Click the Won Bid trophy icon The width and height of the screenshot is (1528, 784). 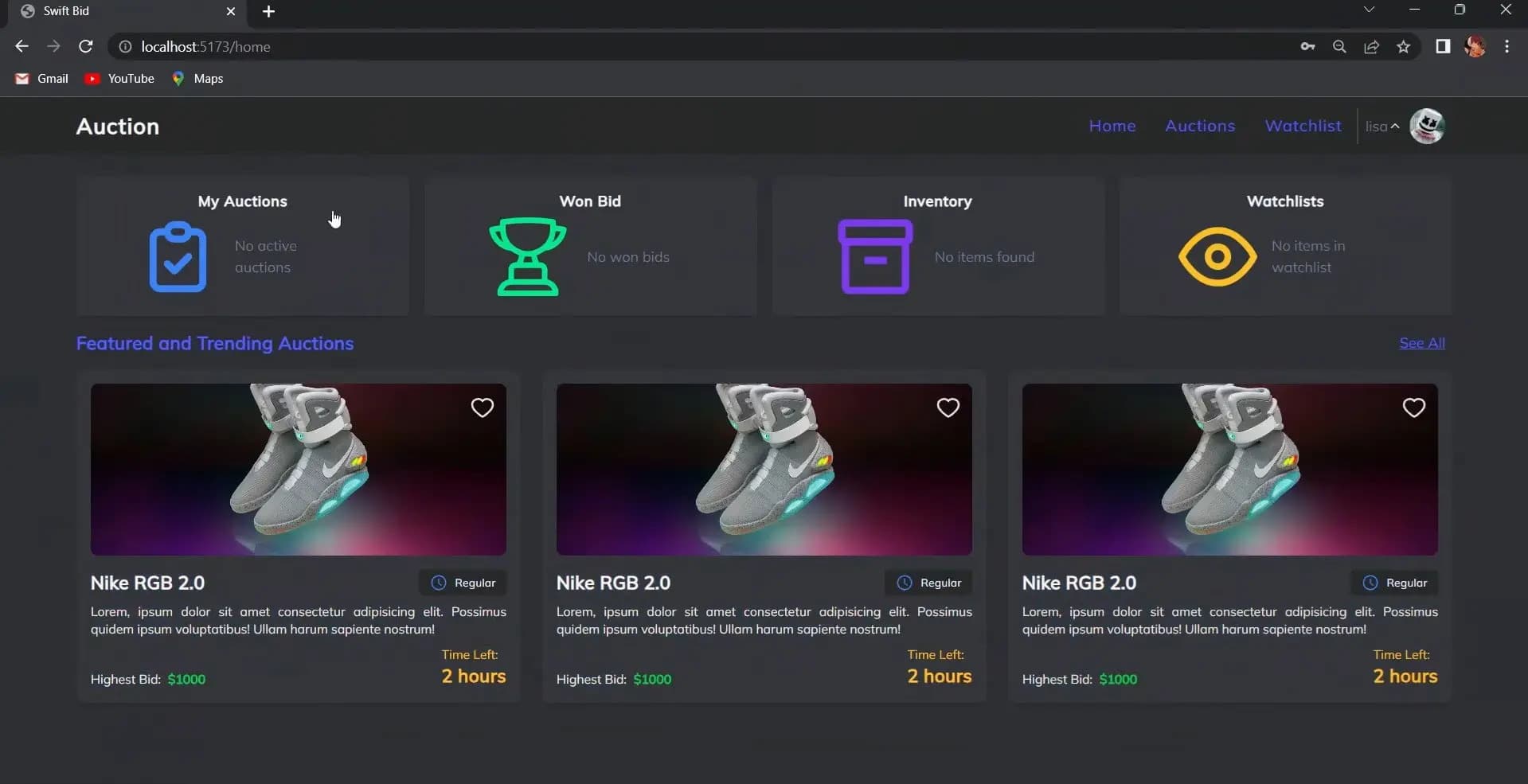tap(527, 256)
